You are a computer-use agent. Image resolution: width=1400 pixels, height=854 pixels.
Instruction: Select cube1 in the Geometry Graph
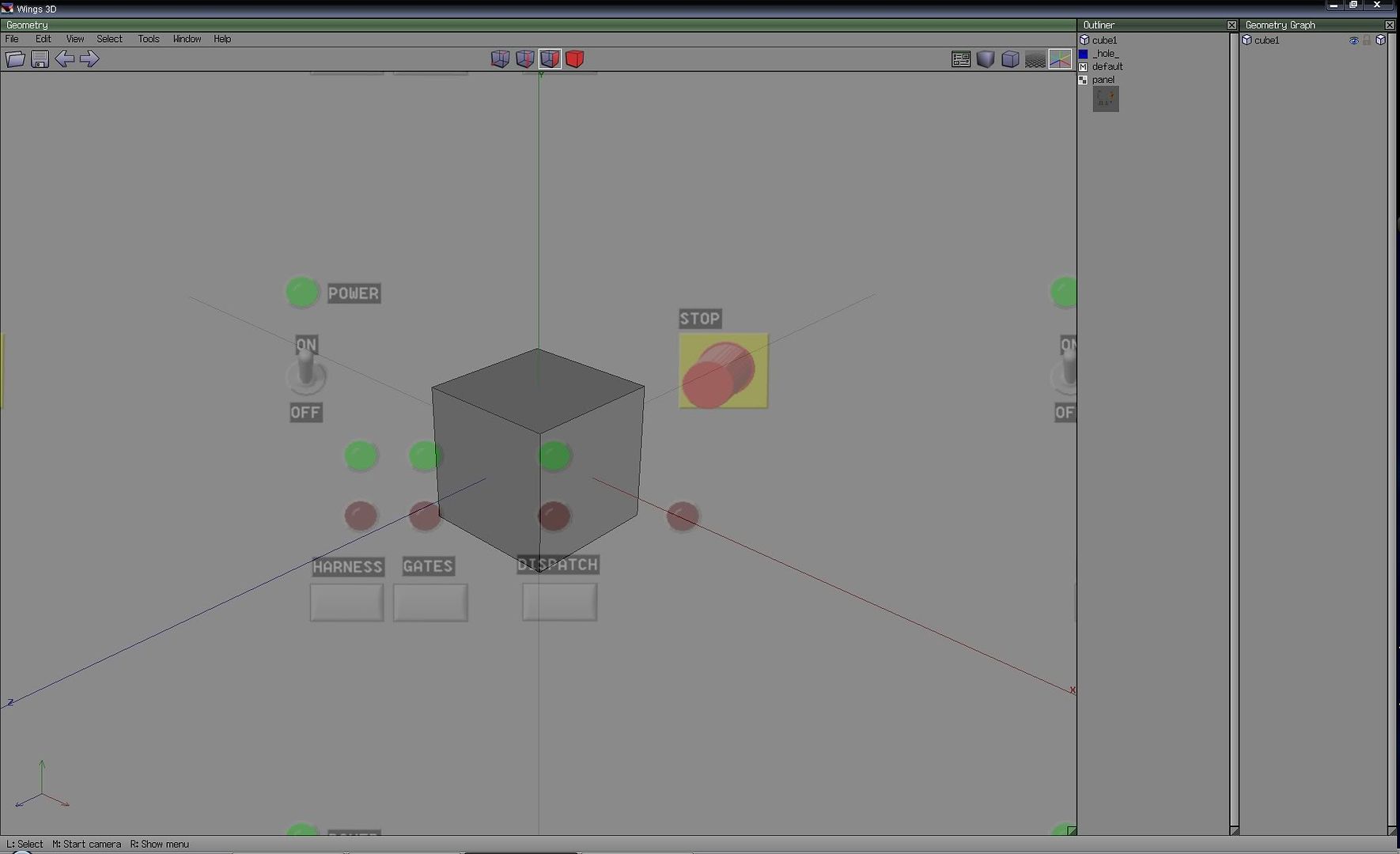pyautogui.click(x=1266, y=40)
